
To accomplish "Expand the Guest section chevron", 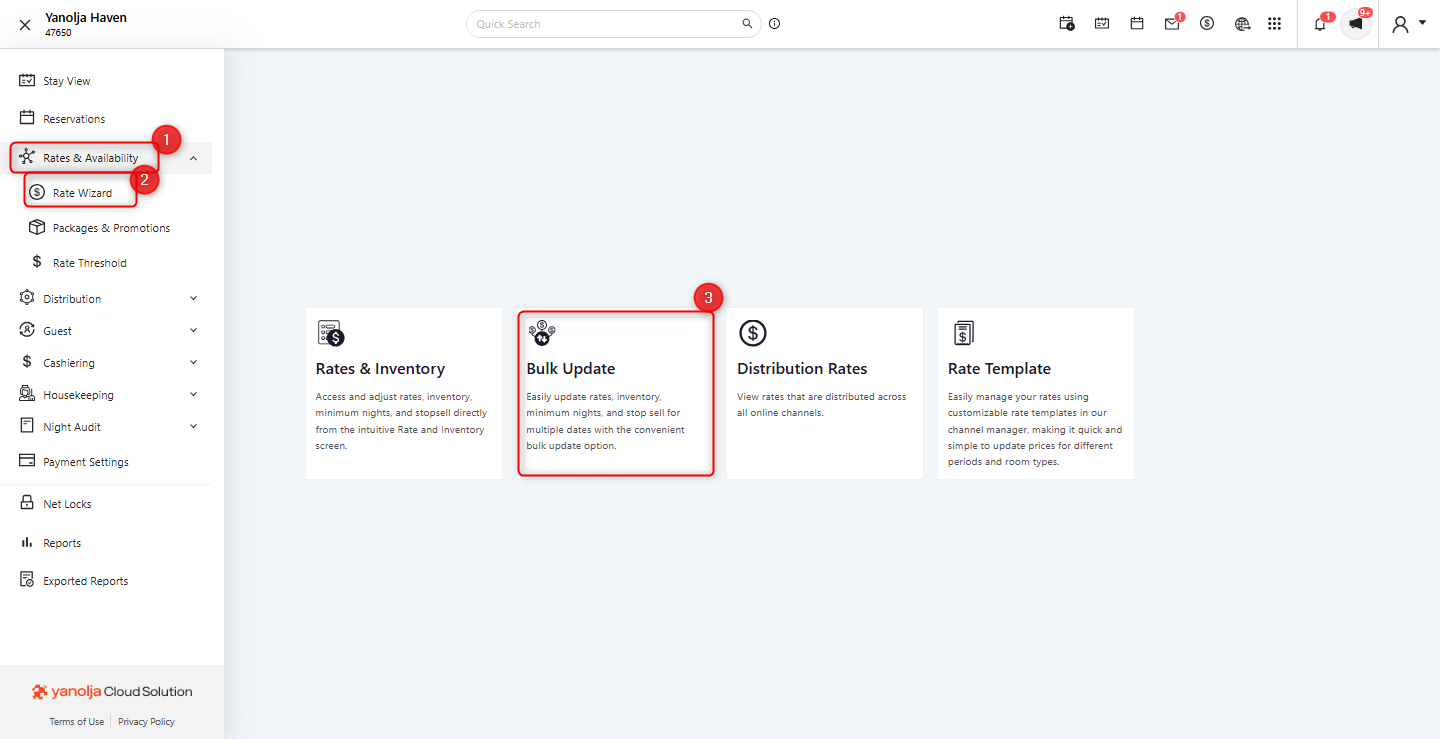I will 193,330.
